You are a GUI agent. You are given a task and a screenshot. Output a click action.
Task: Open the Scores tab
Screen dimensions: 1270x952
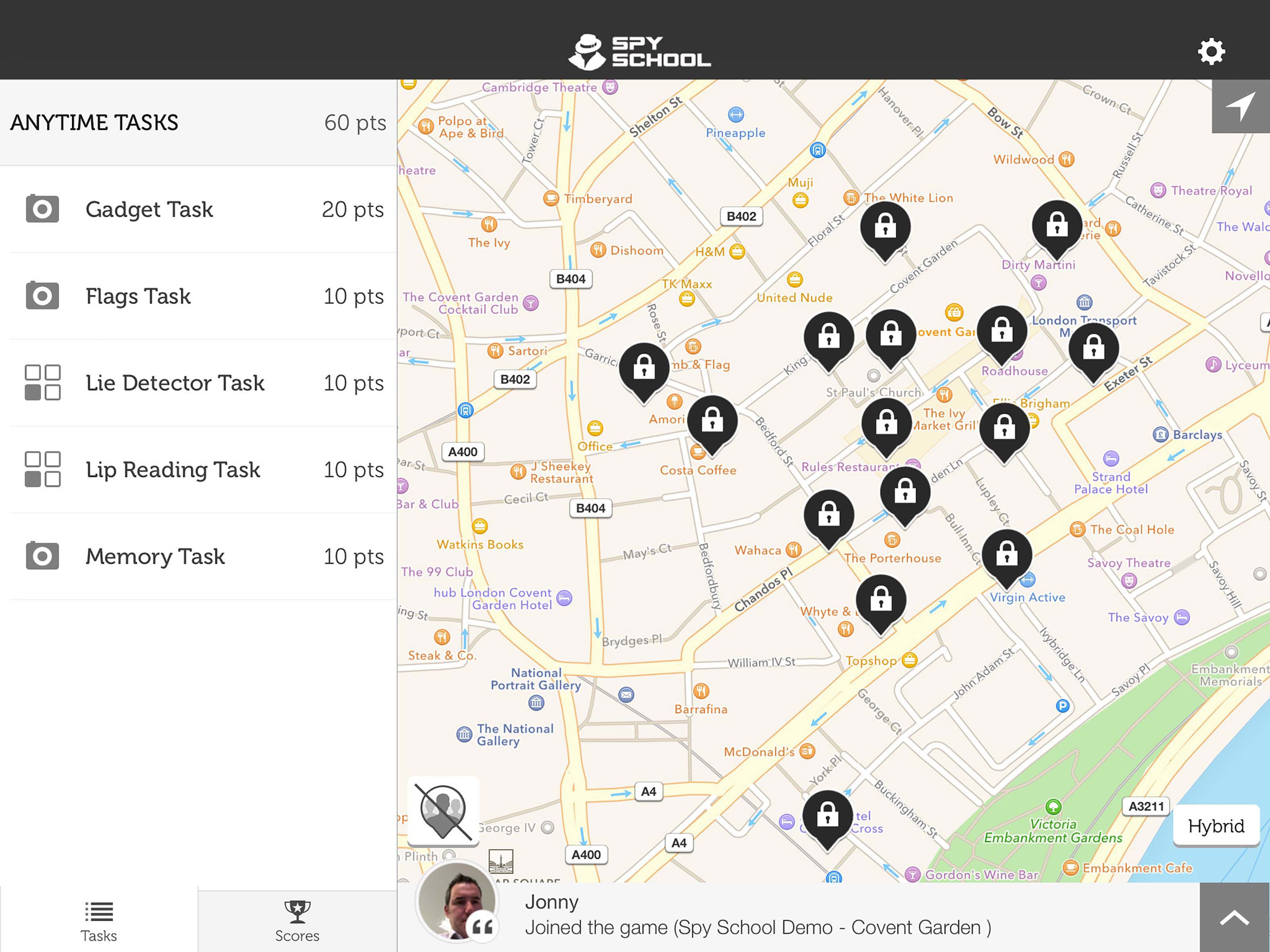click(x=297, y=920)
